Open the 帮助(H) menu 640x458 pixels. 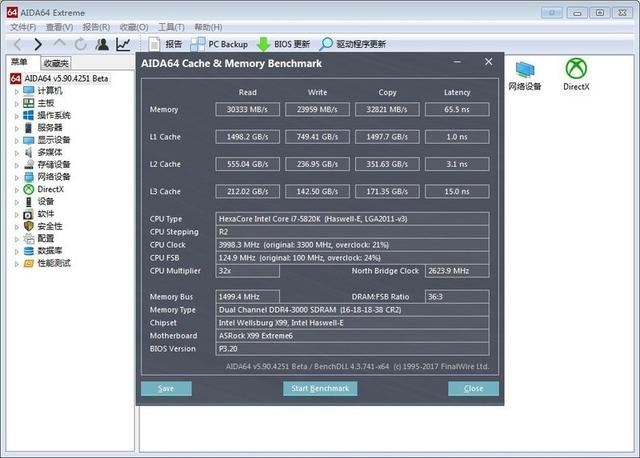click(208, 27)
